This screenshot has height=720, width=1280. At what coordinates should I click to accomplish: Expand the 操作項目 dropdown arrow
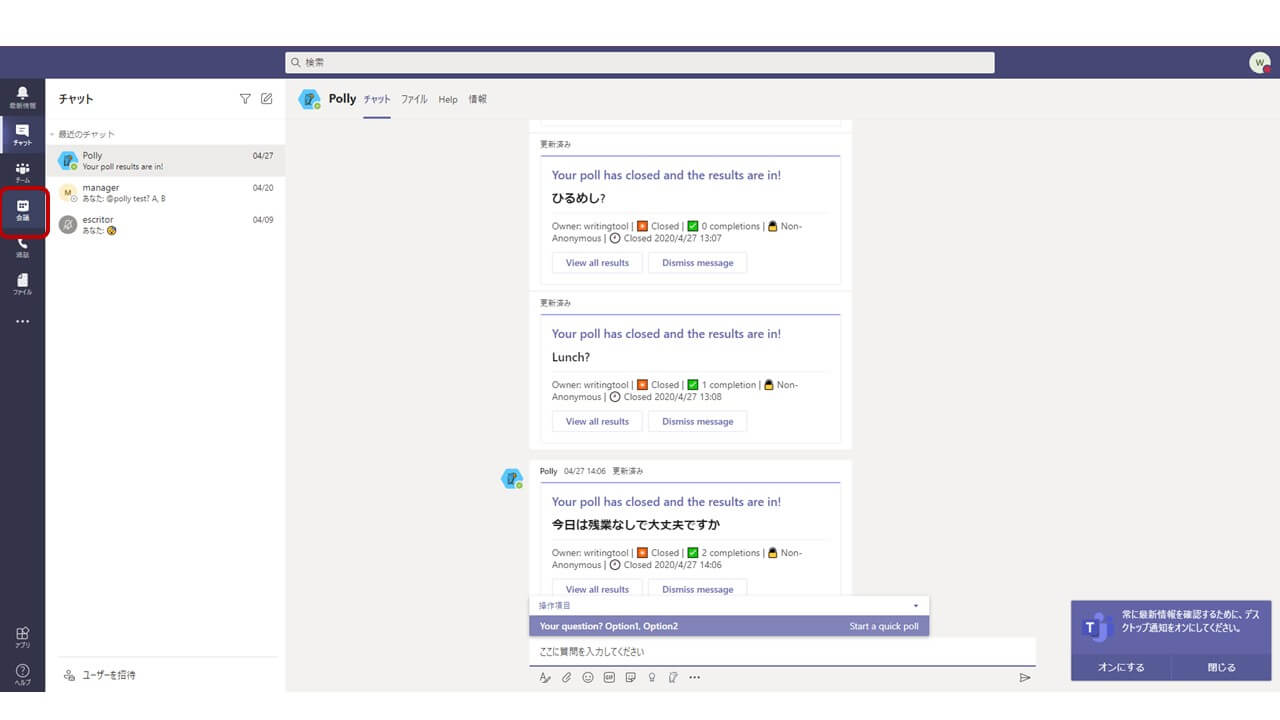[915, 606]
